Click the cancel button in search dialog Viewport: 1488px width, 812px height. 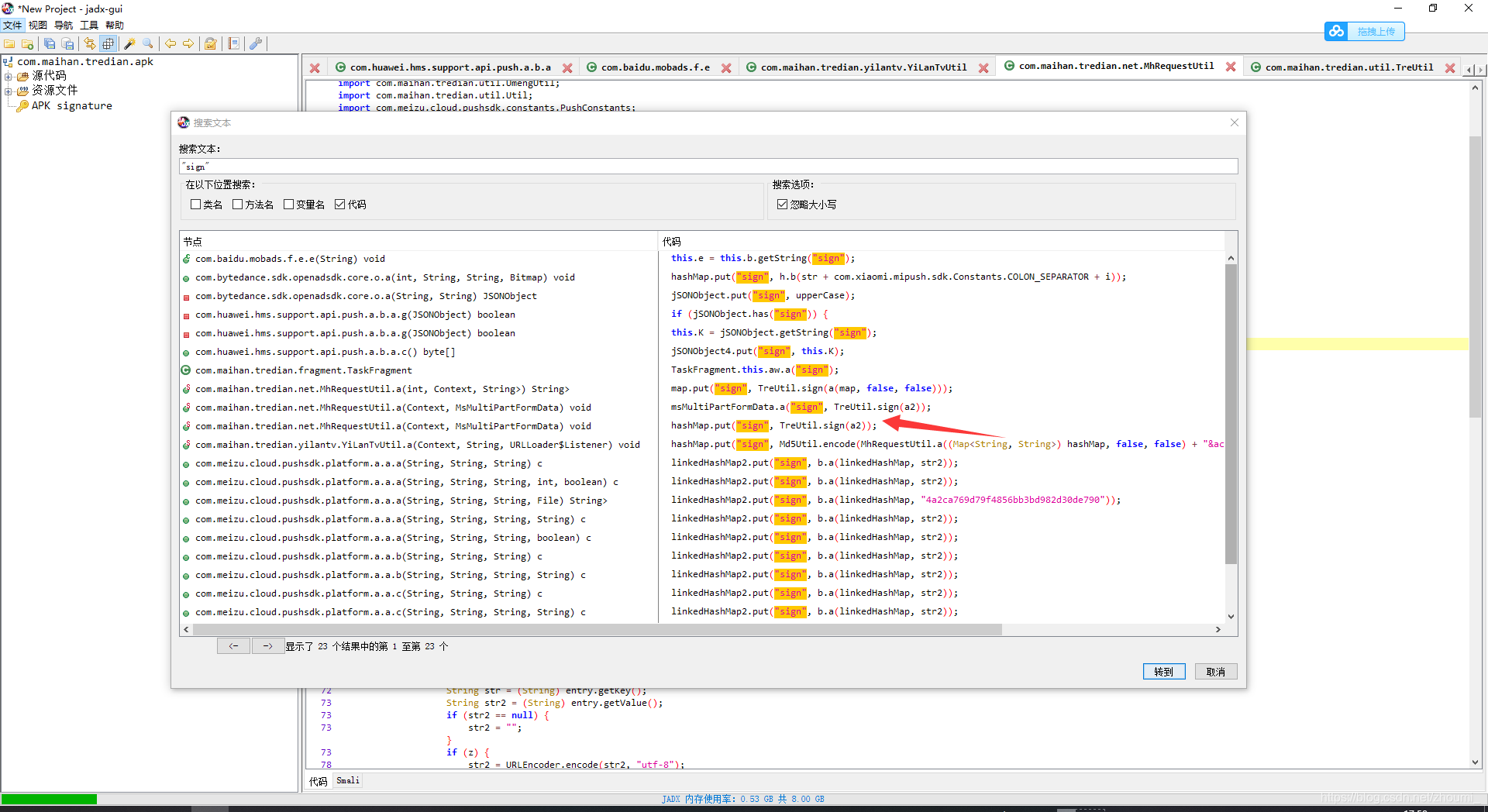tap(1216, 672)
